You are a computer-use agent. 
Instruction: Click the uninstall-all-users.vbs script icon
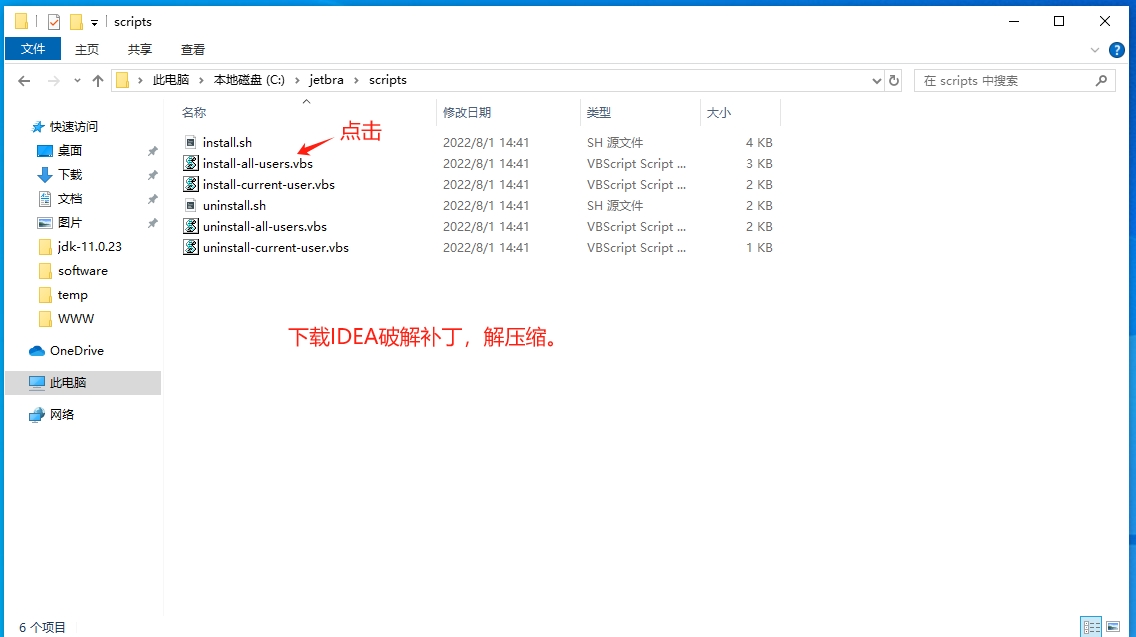click(191, 227)
